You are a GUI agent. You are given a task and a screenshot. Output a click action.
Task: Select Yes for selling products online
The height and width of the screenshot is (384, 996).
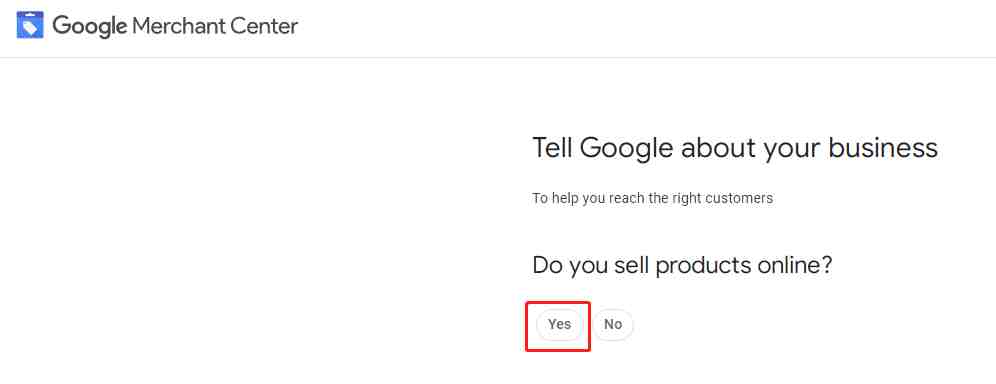559,324
